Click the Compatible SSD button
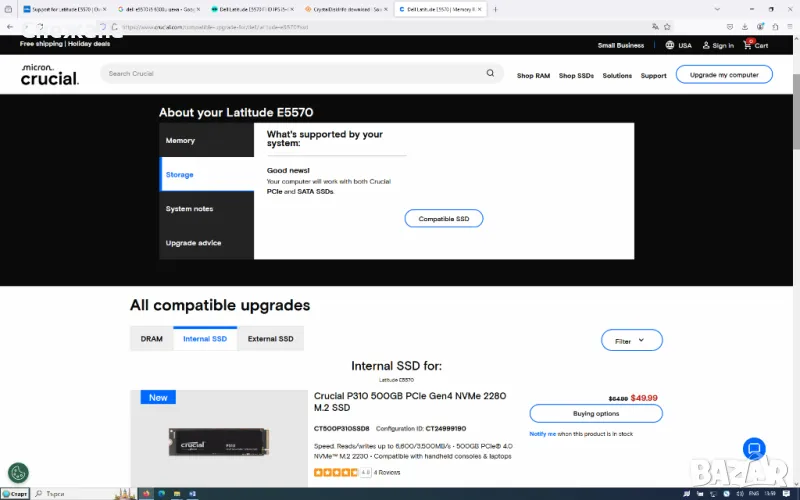 click(x=443, y=219)
